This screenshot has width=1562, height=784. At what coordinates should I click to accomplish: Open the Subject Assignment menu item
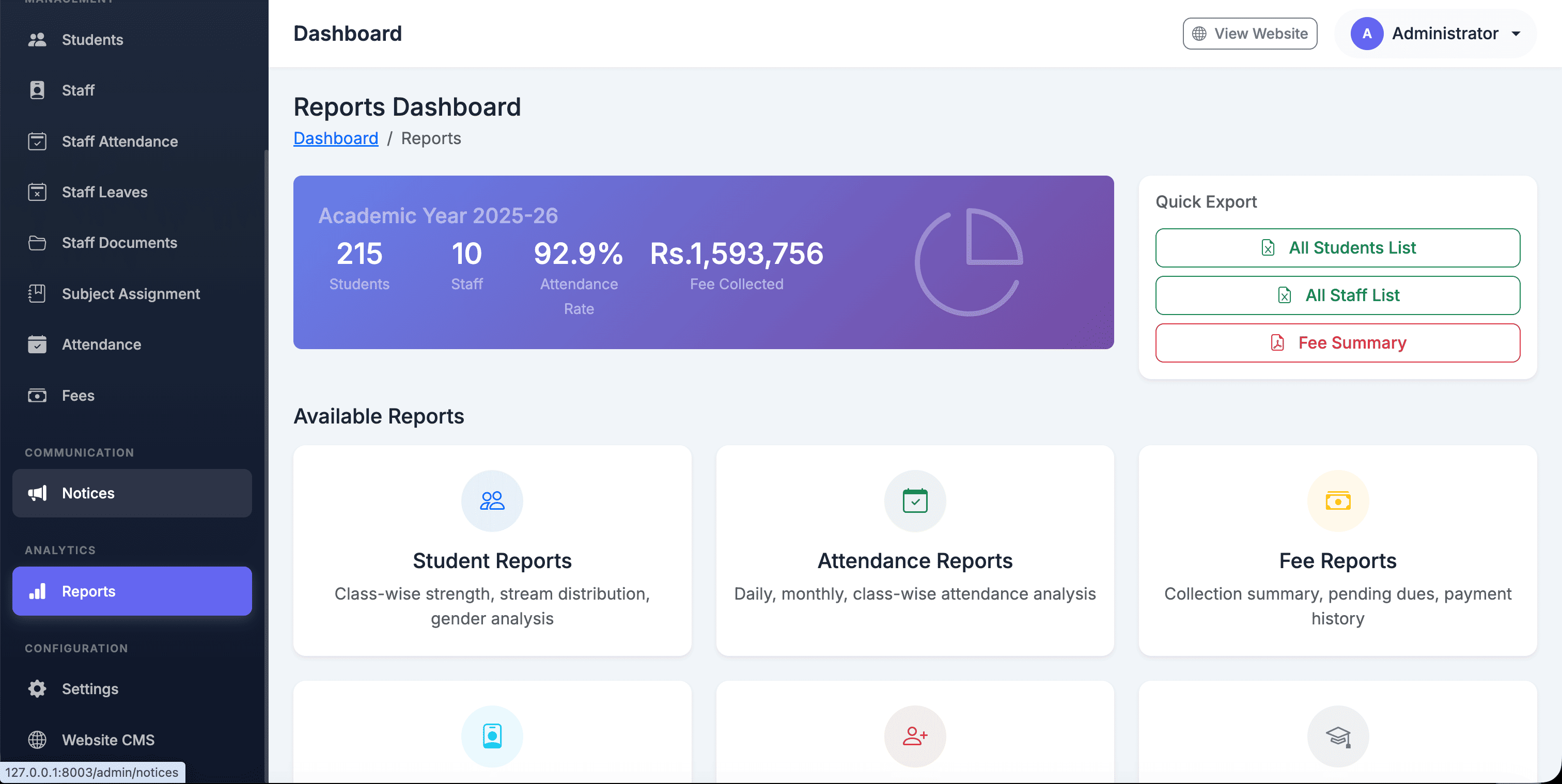point(130,293)
